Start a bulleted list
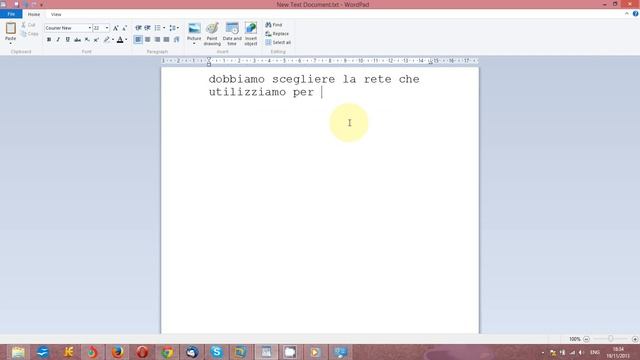The width and height of the screenshot is (640, 360). [x=158, y=28]
